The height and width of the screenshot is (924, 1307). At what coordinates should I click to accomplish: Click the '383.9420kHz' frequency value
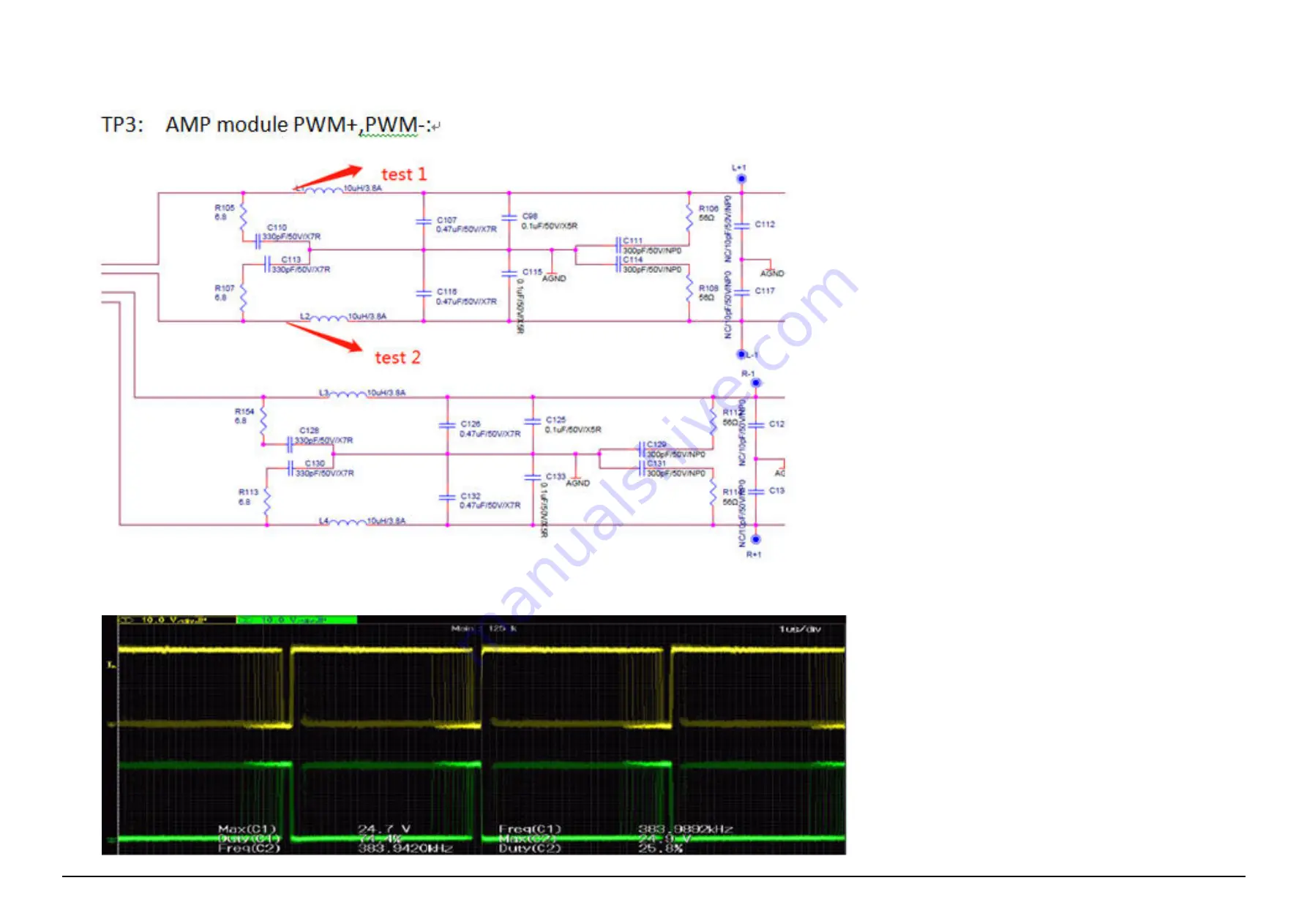tap(405, 849)
